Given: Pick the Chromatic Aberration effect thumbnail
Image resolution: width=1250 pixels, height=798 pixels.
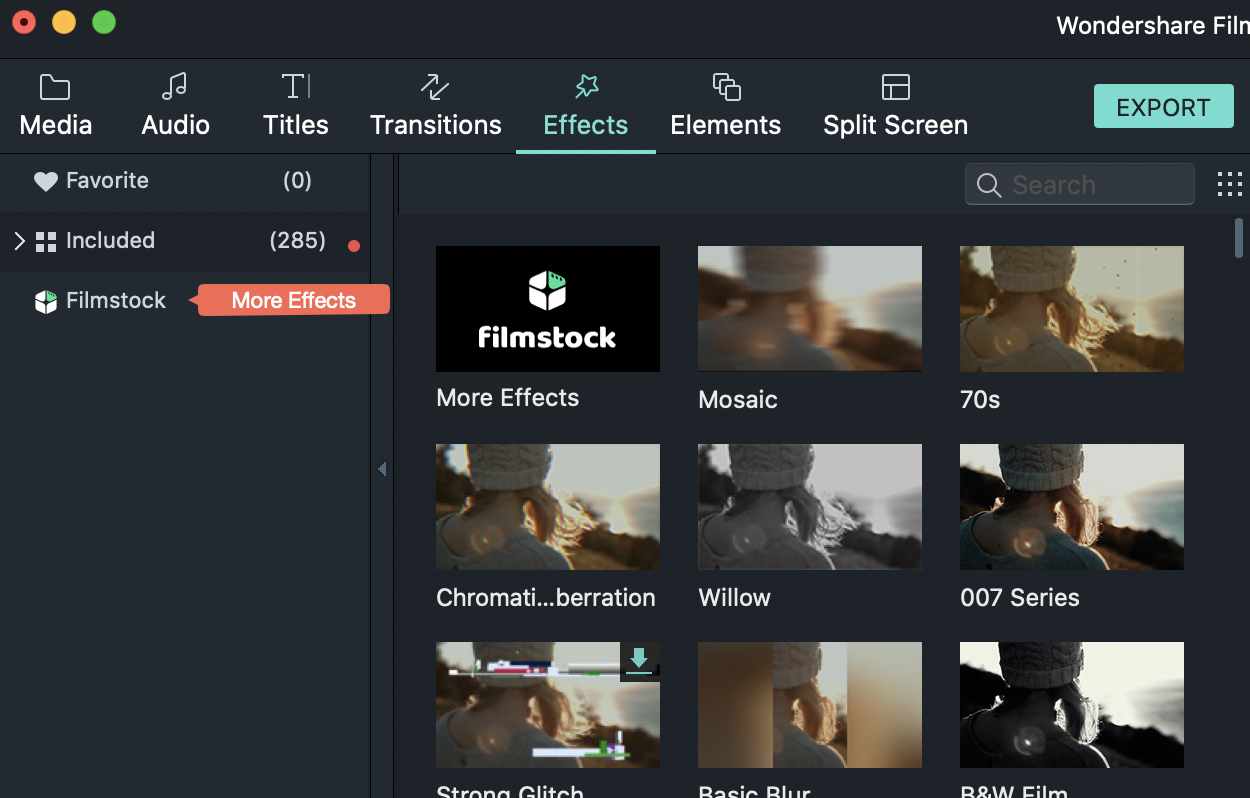Looking at the screenshot, I should 548,507.
